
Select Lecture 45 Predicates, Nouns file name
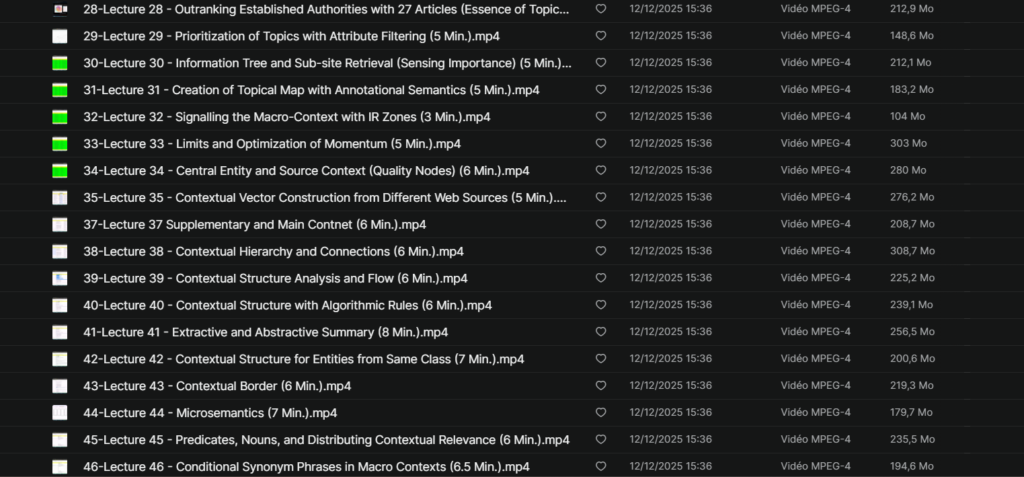click(327, 440)
